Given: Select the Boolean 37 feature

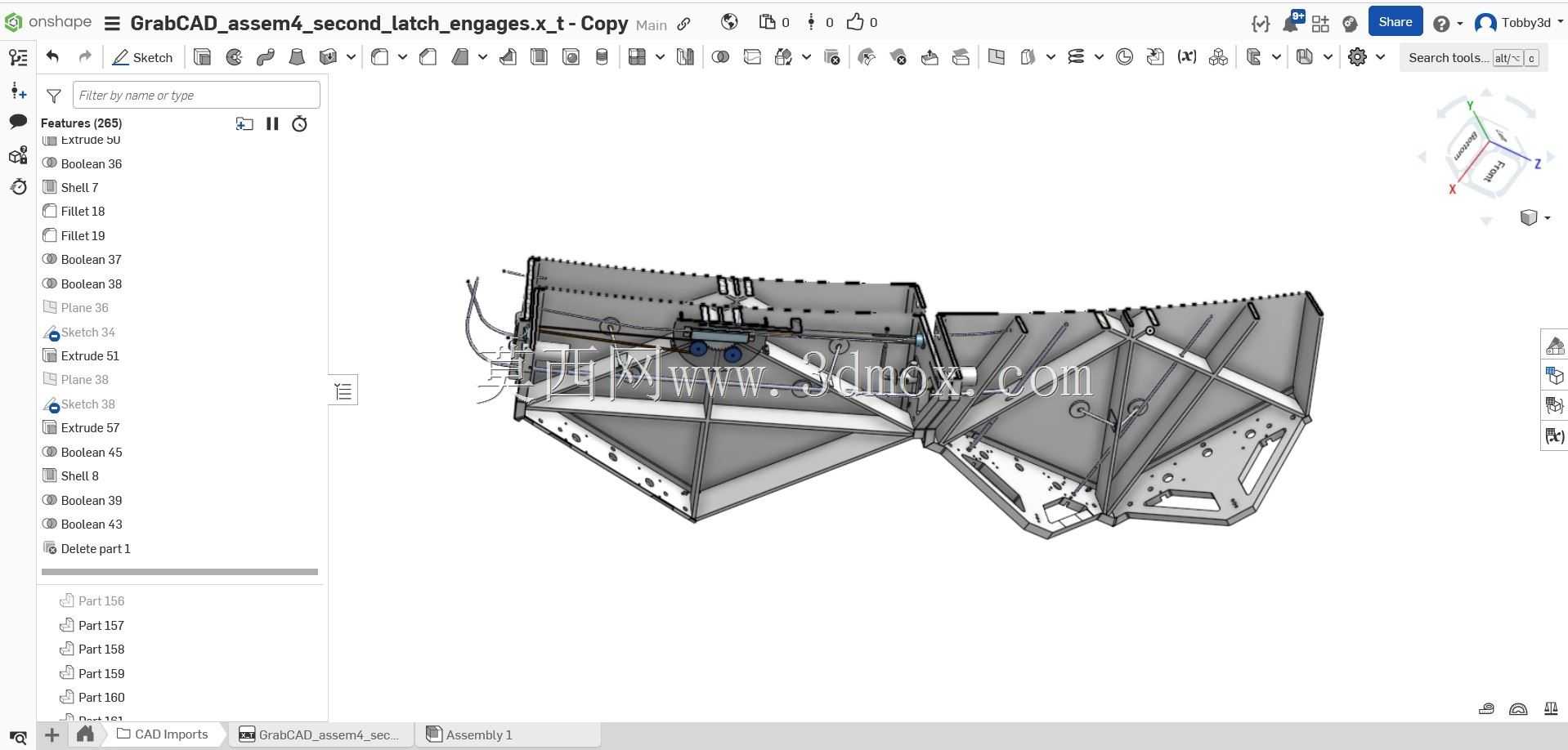Looking at the screenshot, I should pyautogui.click(x=91, y=260).
